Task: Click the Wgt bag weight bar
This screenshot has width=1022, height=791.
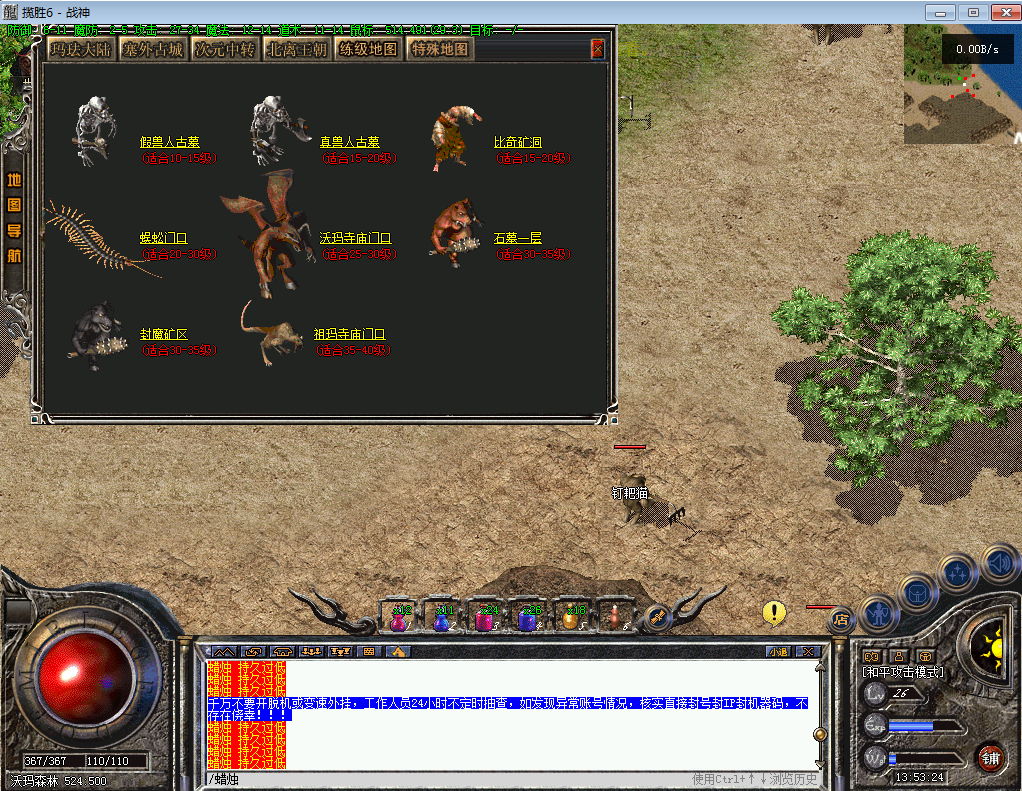Action: [x=925, y=758]
